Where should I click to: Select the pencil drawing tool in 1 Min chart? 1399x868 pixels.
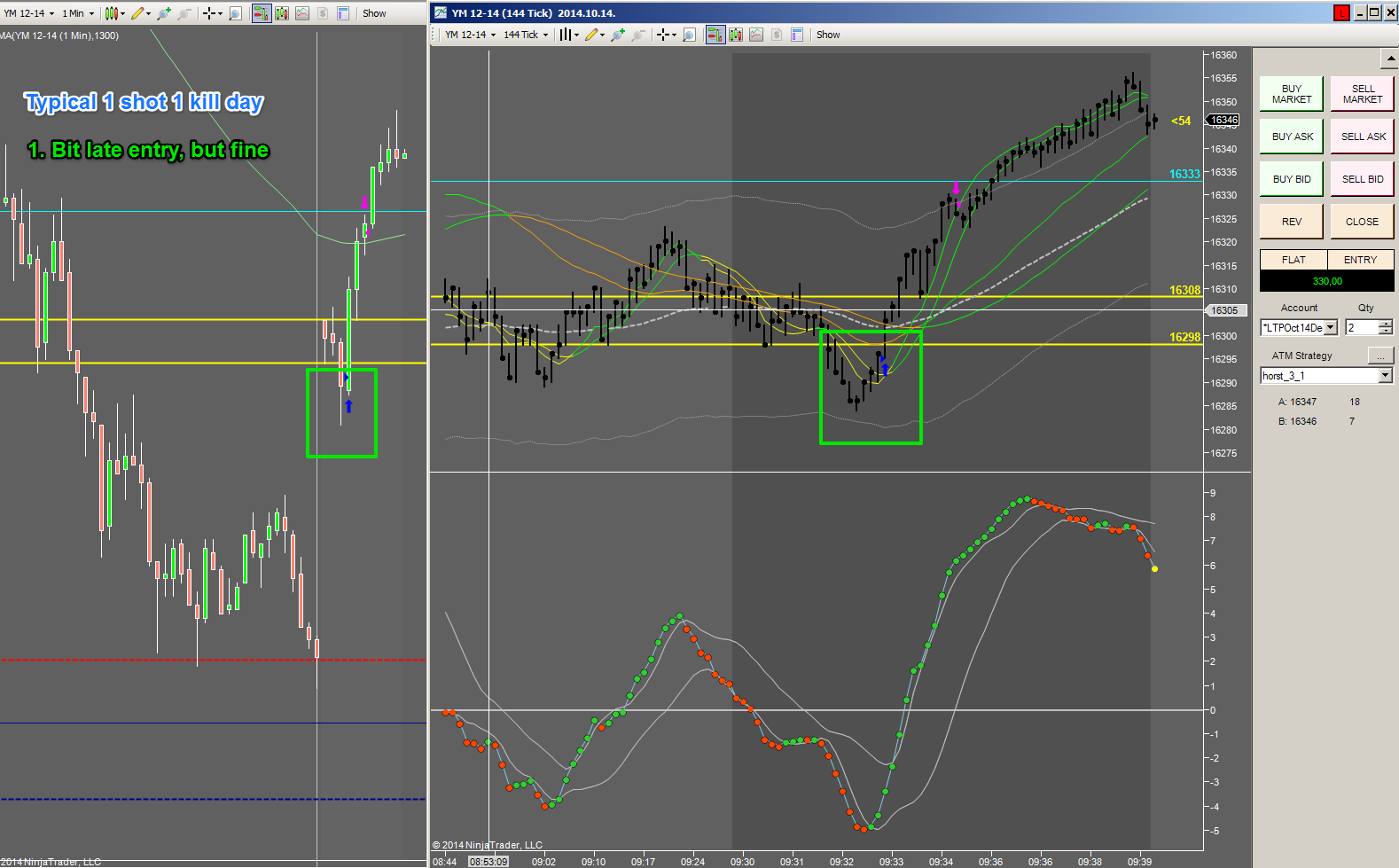[x=137, y=13]
